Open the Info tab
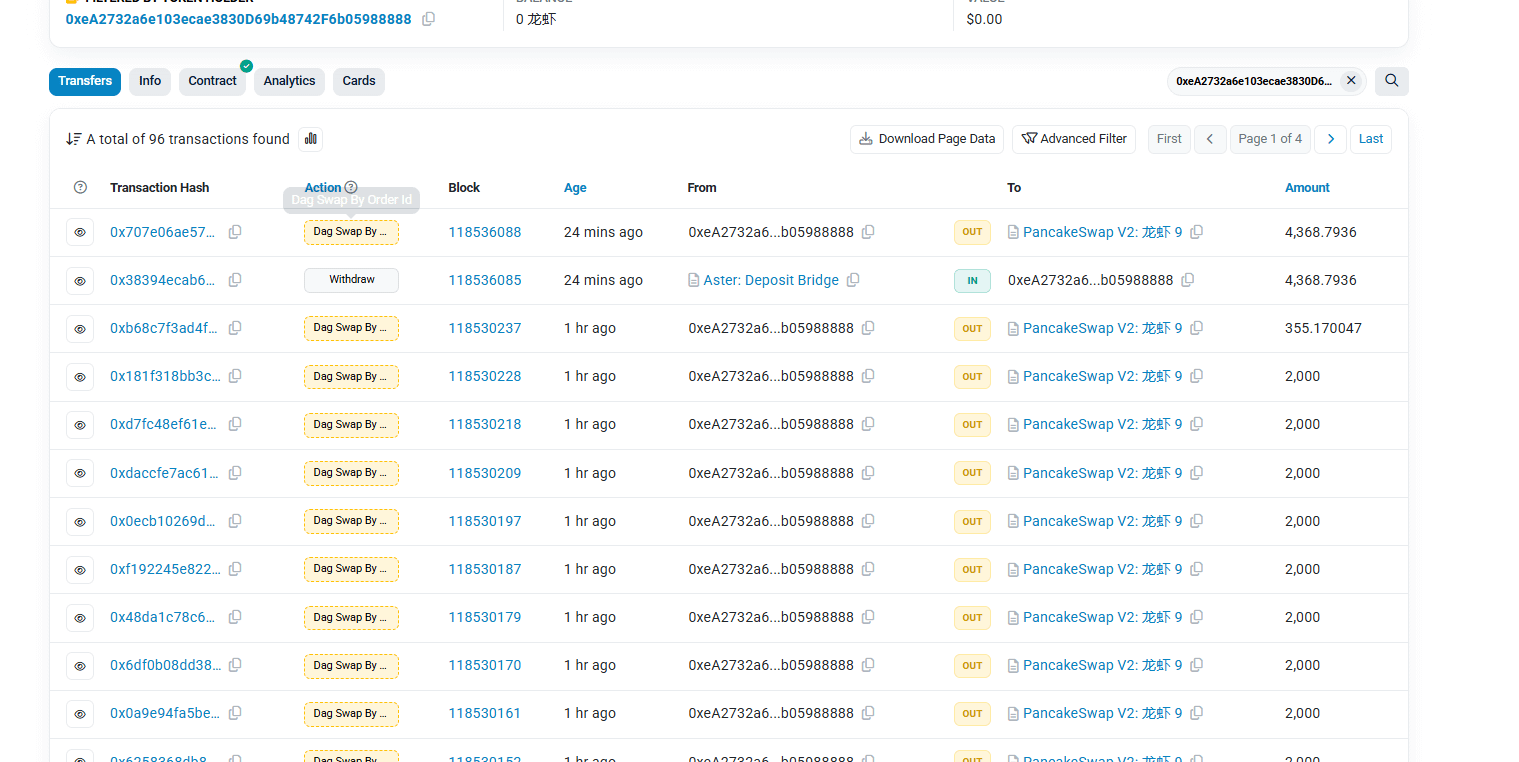 [x=150, y=81]
